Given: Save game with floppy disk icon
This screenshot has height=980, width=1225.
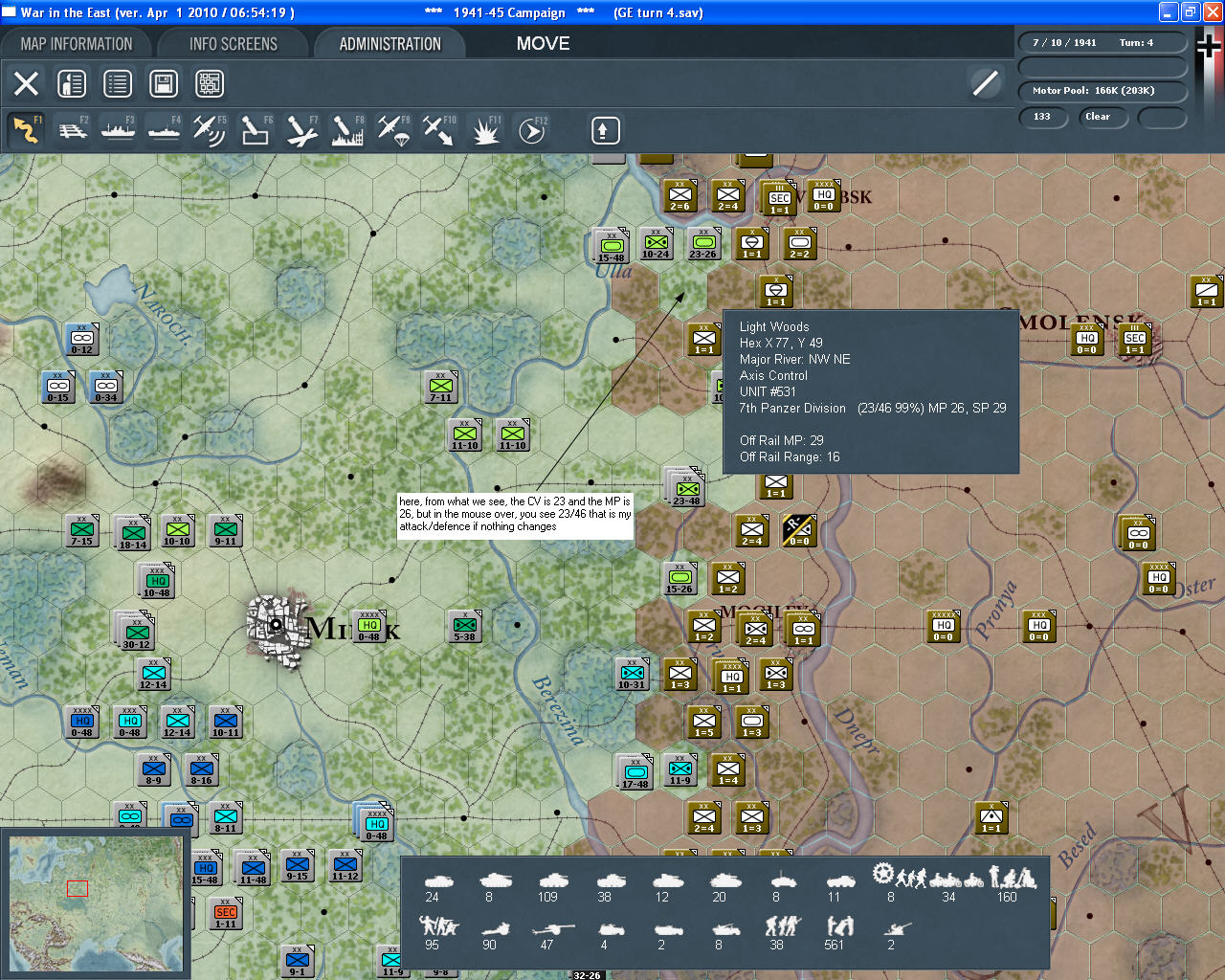Looking at the screenshot, I should (164, 84).
